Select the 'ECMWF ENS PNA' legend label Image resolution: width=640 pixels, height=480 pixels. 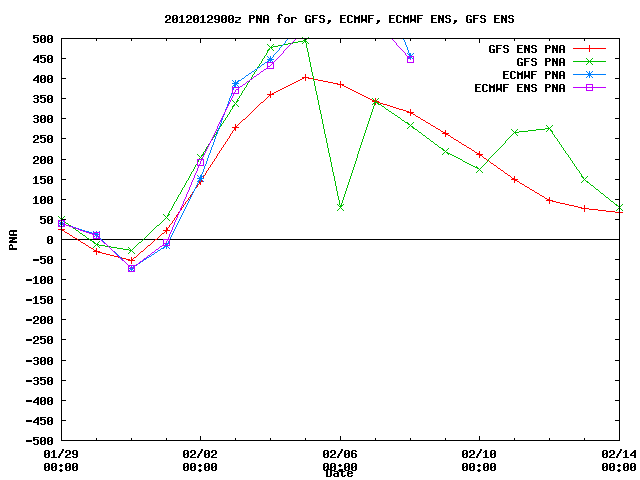click(x=520, y=88)
